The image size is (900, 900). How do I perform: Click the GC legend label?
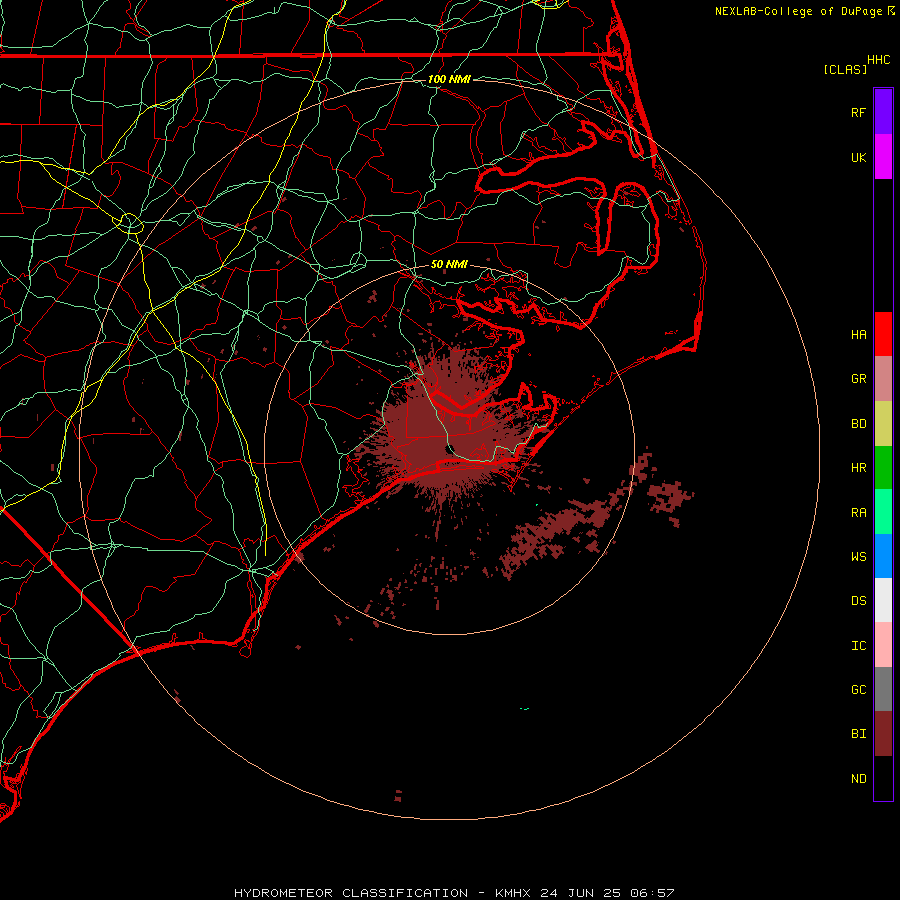(x=859, y=690)
